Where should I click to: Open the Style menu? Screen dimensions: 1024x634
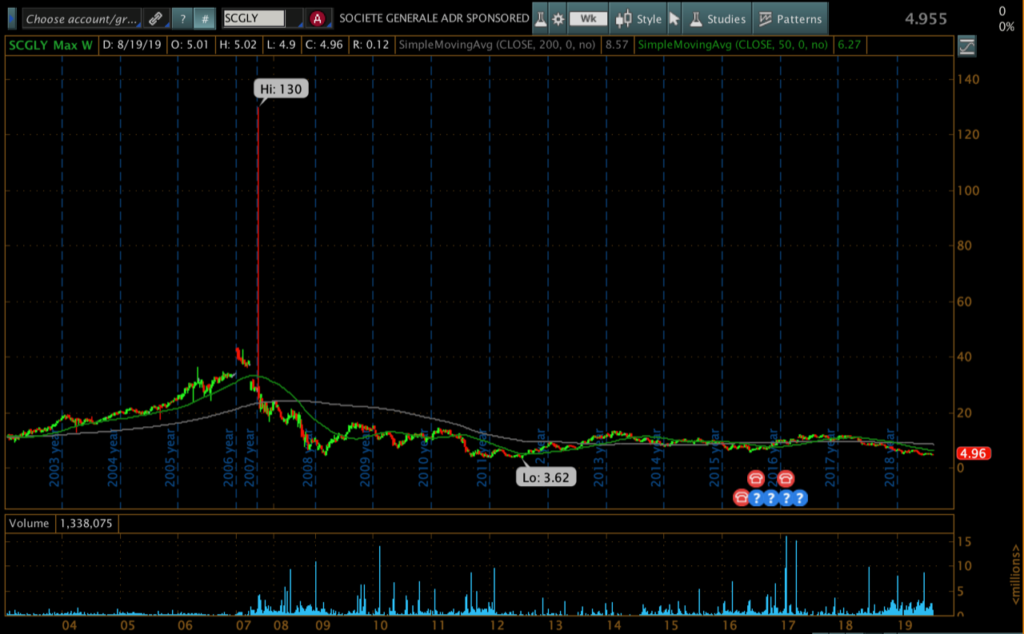639,19
